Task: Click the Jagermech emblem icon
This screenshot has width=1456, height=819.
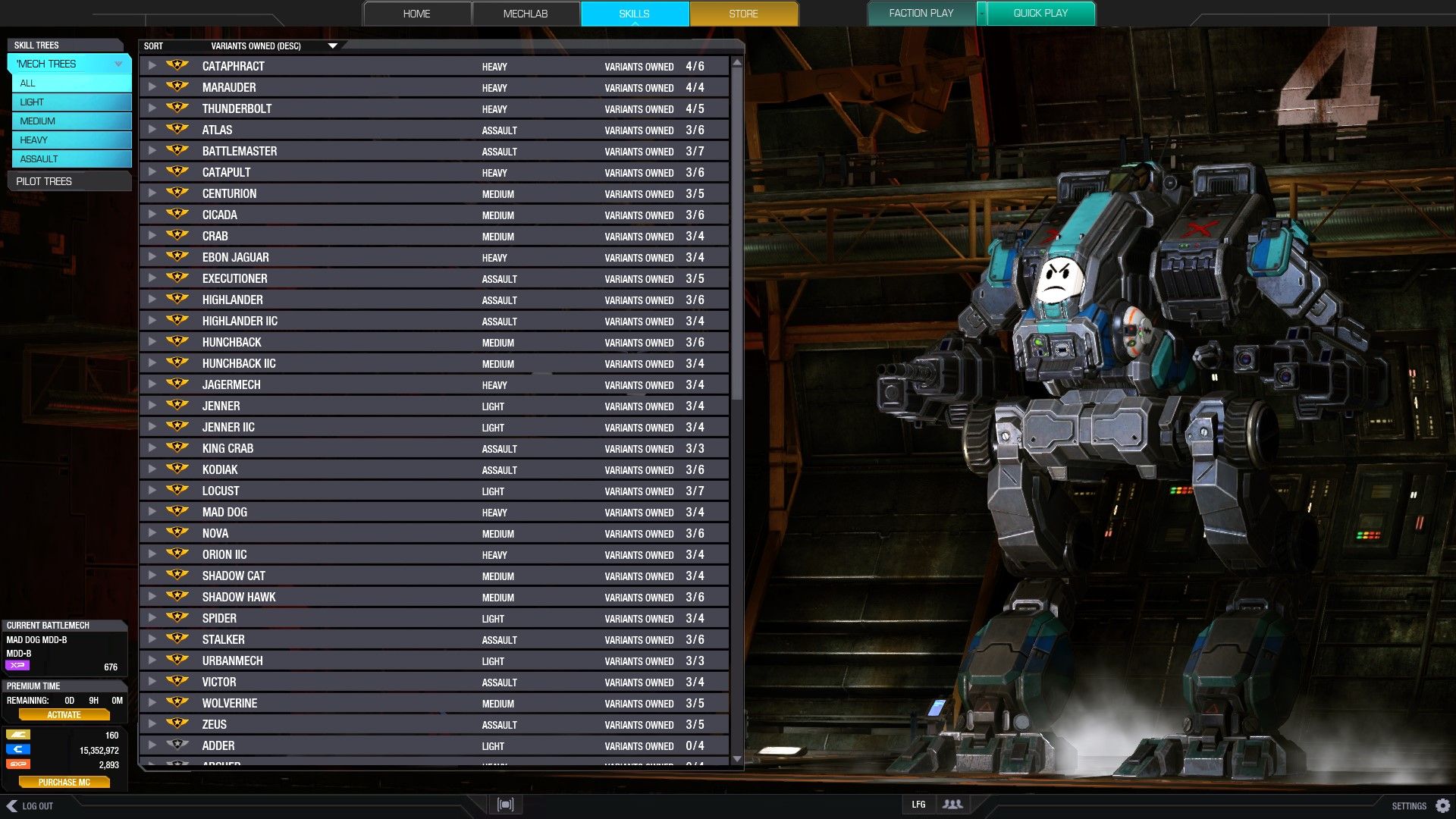Action: click(x=177, y=384)
